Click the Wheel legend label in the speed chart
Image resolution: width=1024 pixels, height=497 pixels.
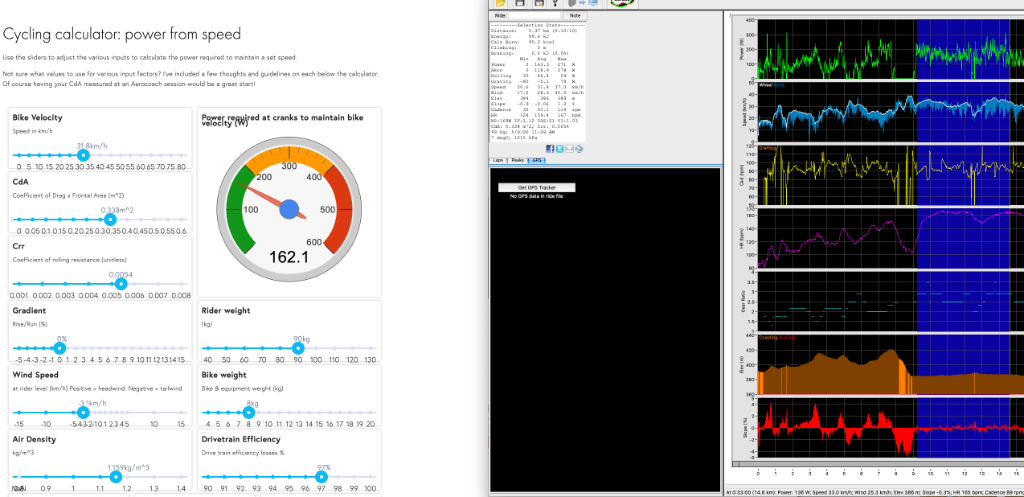pos(766,85)
